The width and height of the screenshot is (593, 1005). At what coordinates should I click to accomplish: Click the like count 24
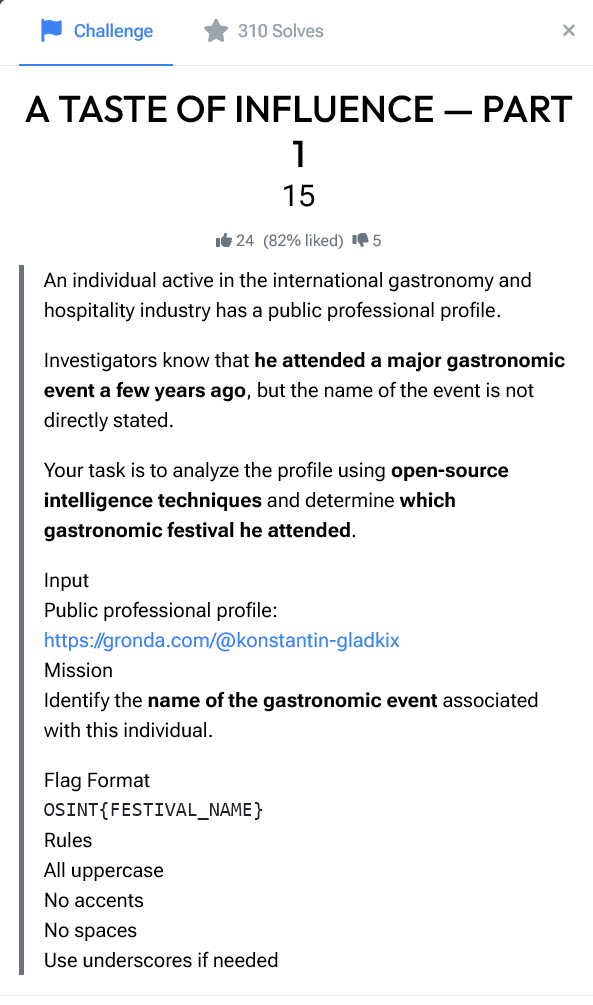coord(245,240)
